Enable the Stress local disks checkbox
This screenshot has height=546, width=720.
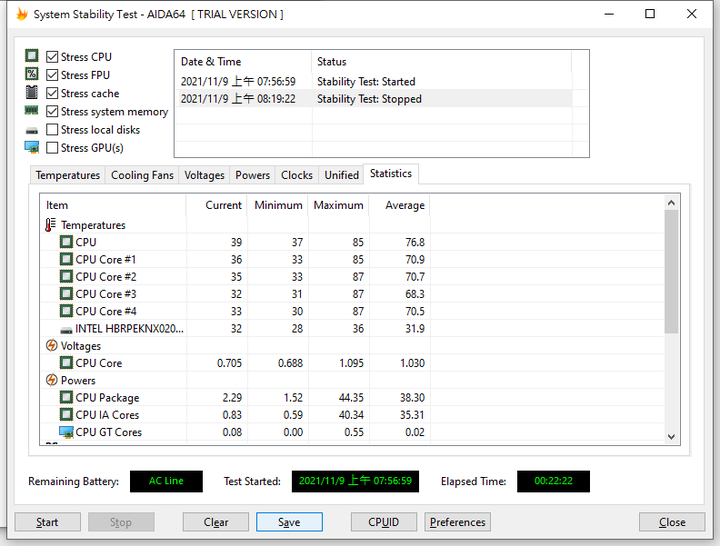point(52,130)
